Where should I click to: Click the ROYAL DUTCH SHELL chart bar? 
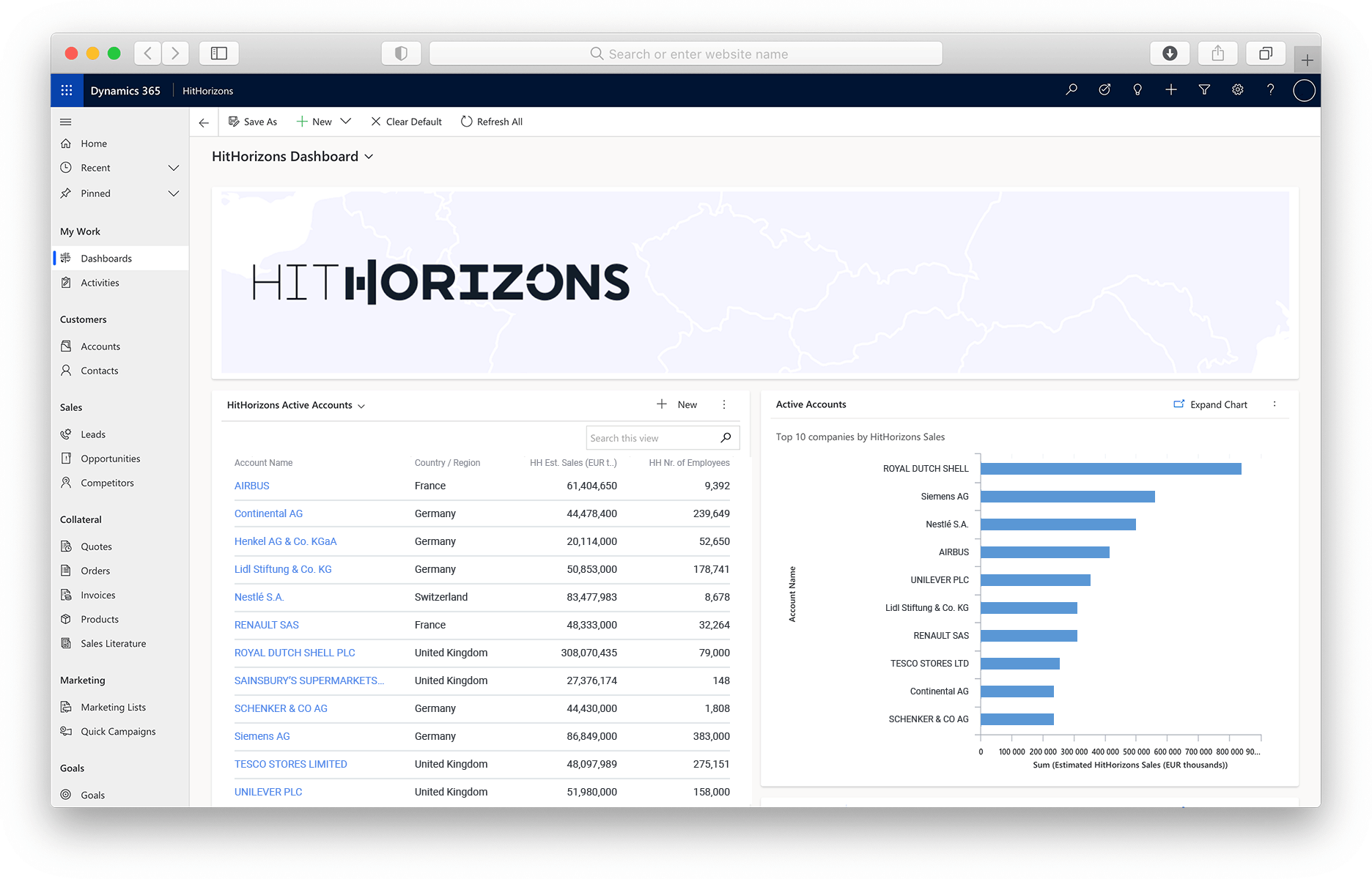1110,469
